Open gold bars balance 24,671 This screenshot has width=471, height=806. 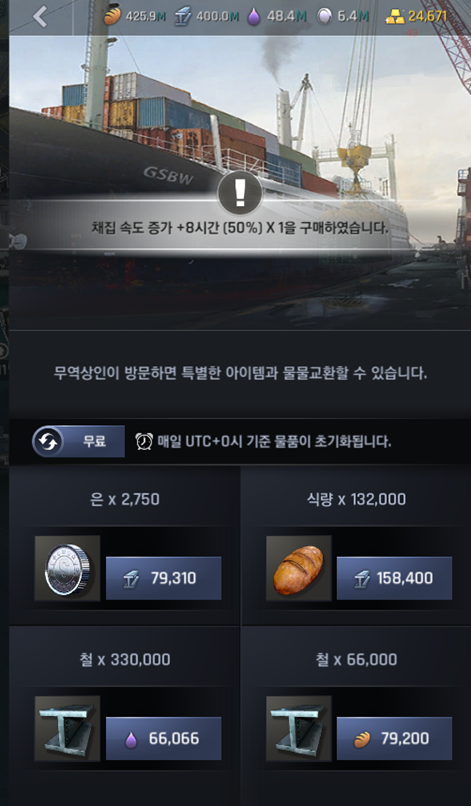416,16
